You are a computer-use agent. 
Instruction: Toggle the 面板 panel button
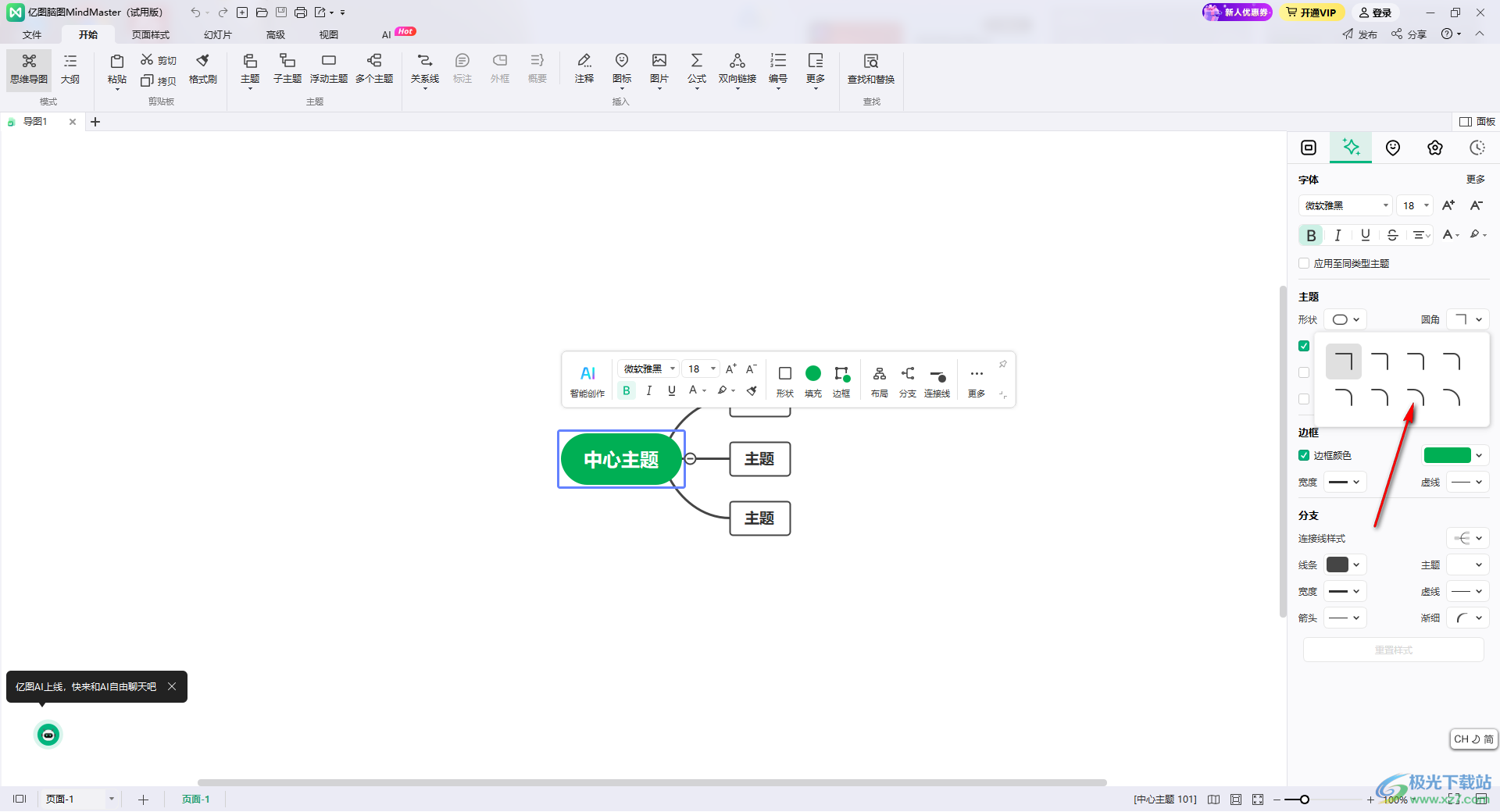coord(1477,122)
